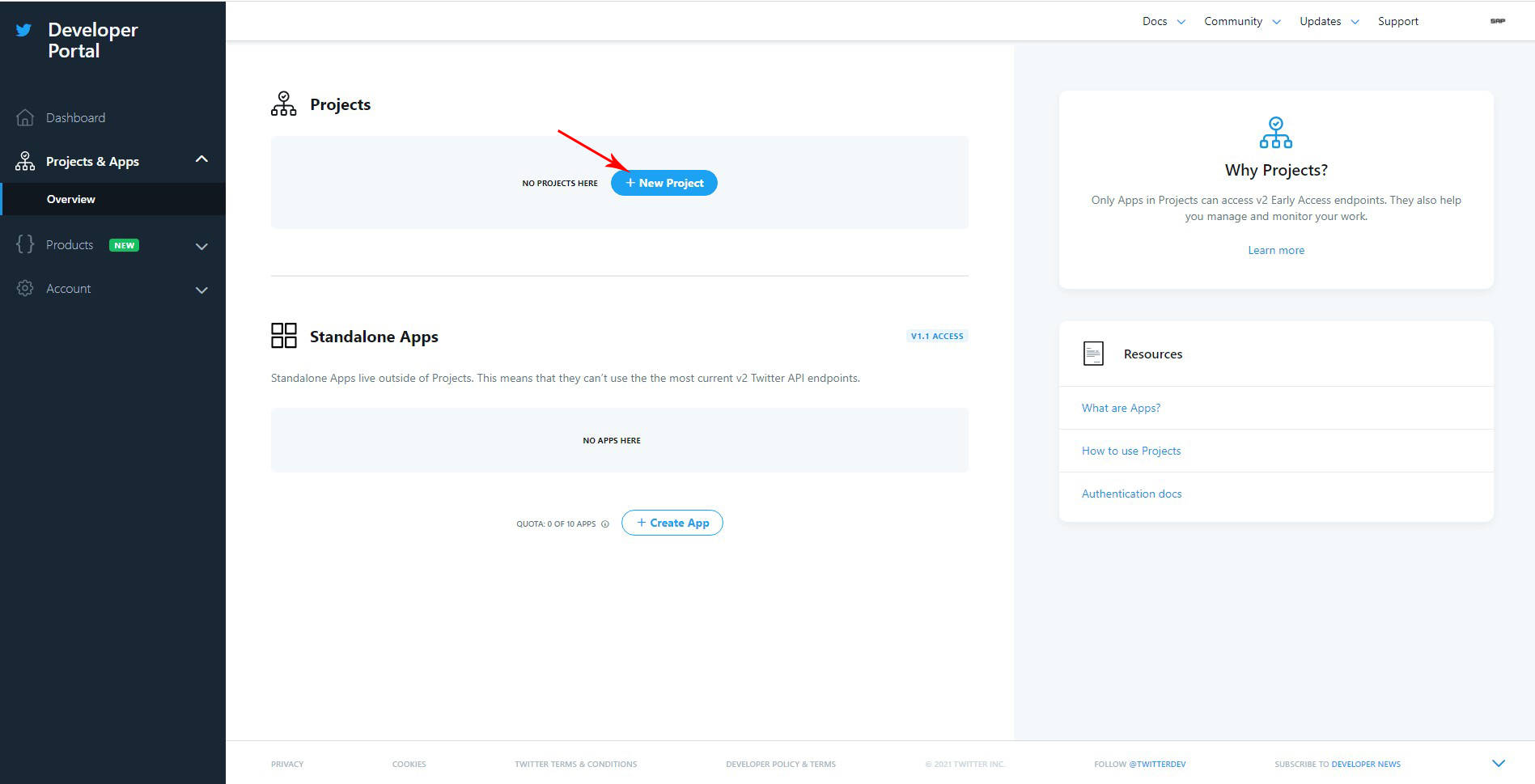Click the Projects & Apps hierarchy icon
The height and width of the screenshot is (784, 1535).
(25, 161)
